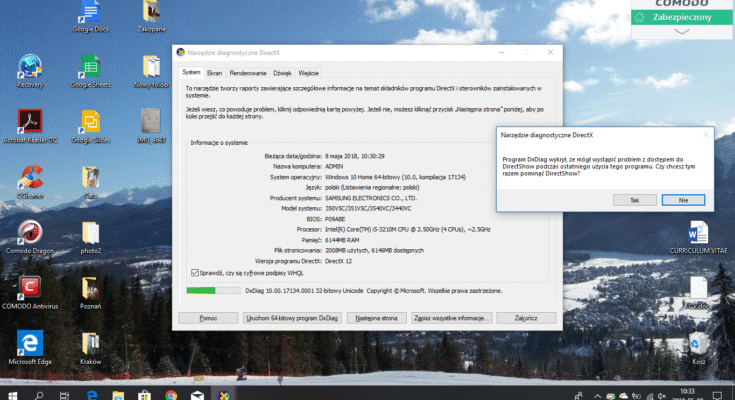Viewport: 735px width, 400px height.
Task: Click the network Wi-Fi tray icon
Action: [650, 396]
